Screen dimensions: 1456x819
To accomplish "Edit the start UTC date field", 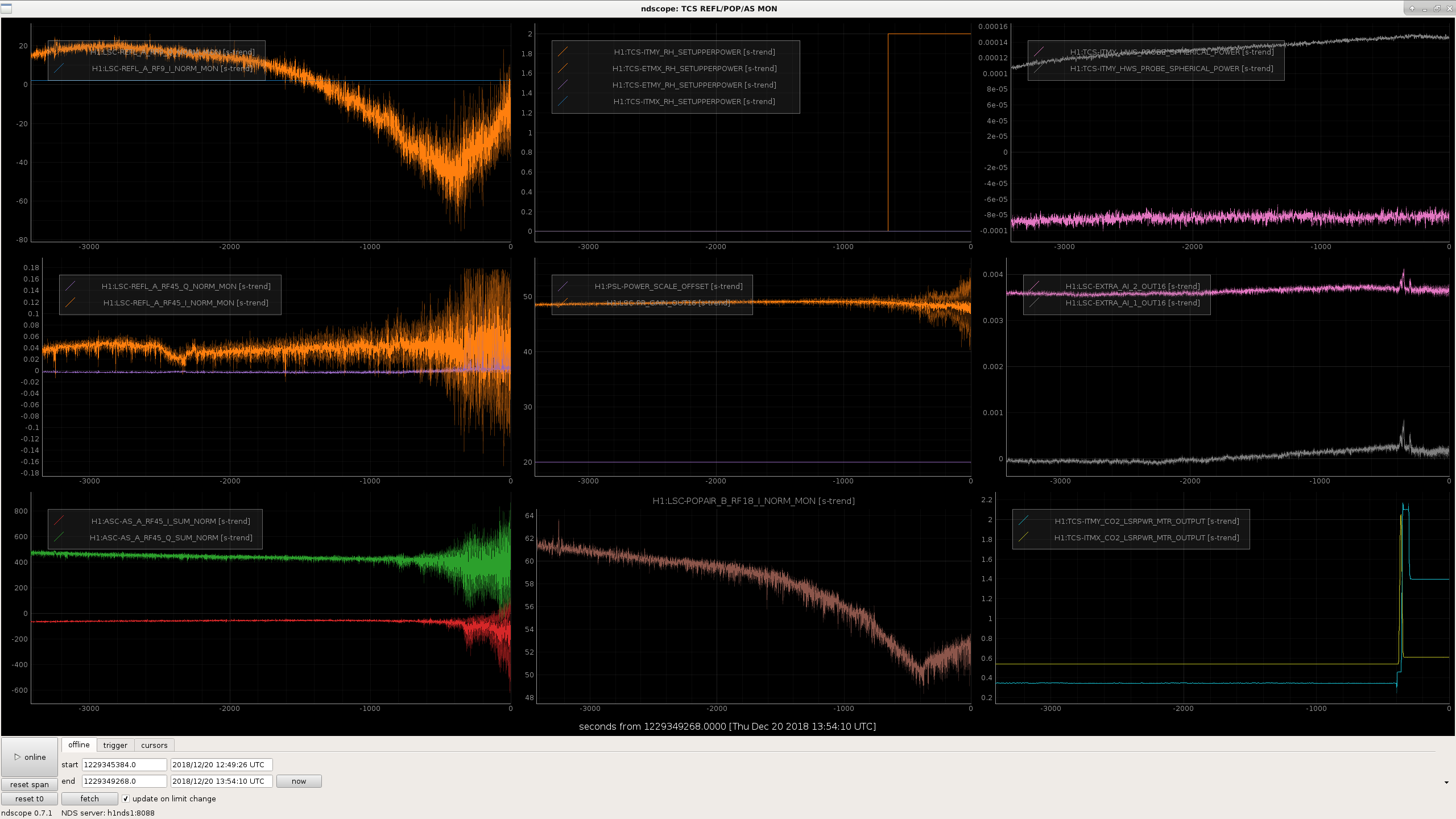I will click(x=222, y=764).
